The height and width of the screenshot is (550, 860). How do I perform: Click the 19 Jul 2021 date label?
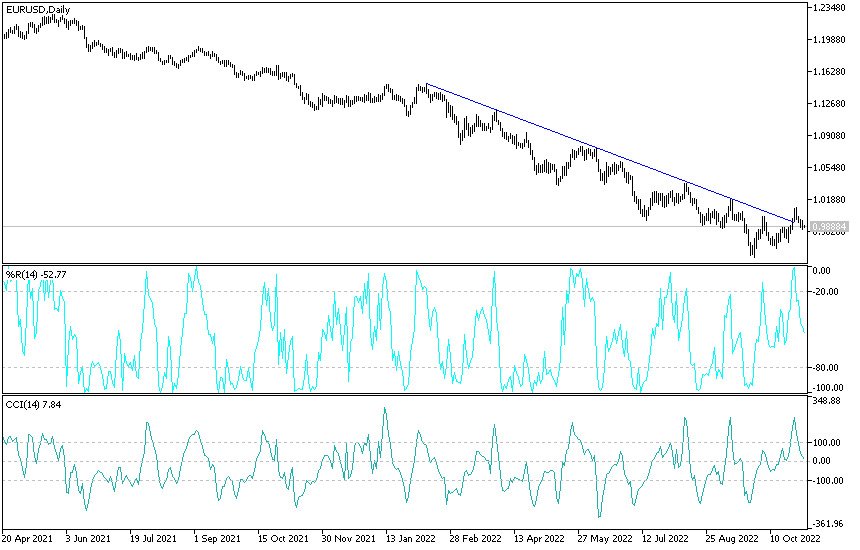click(153, 538)
